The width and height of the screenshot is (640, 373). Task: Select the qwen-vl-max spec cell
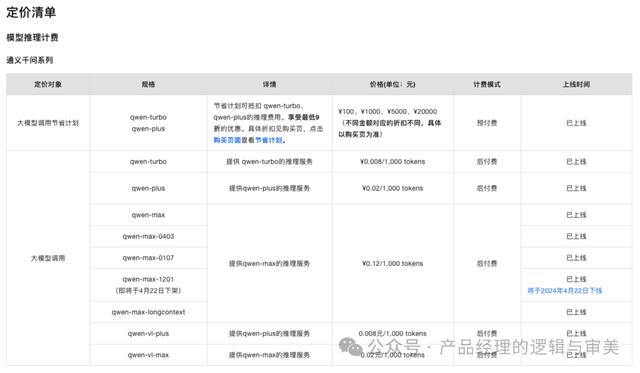pyautogui.click(x=148, y=355)
